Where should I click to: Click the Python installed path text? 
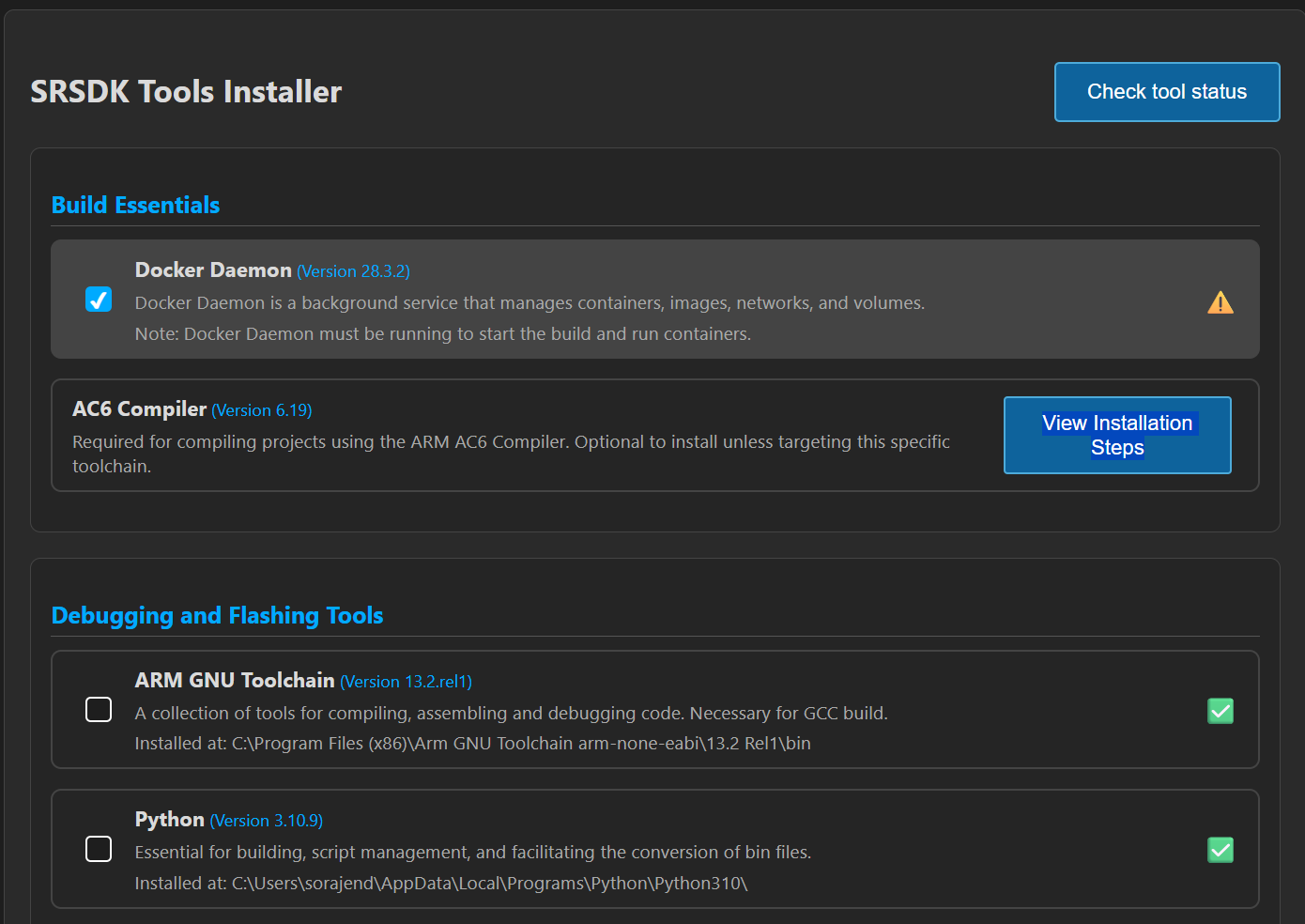(440, 883)
